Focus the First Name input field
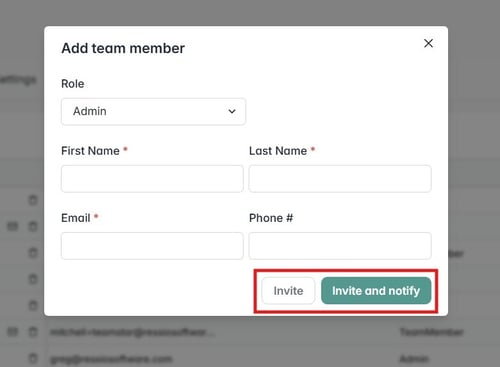This screenshot has height=367, width=500. click(152, 179)
